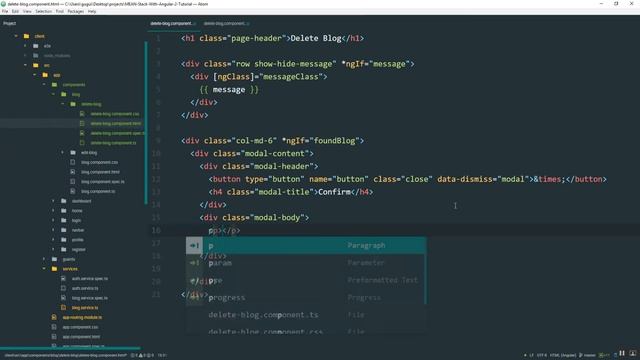This screenshot has height=360, width=640.
Task: Click the app-routing.module.ts file icon
Action: click(x=54, y=317)
